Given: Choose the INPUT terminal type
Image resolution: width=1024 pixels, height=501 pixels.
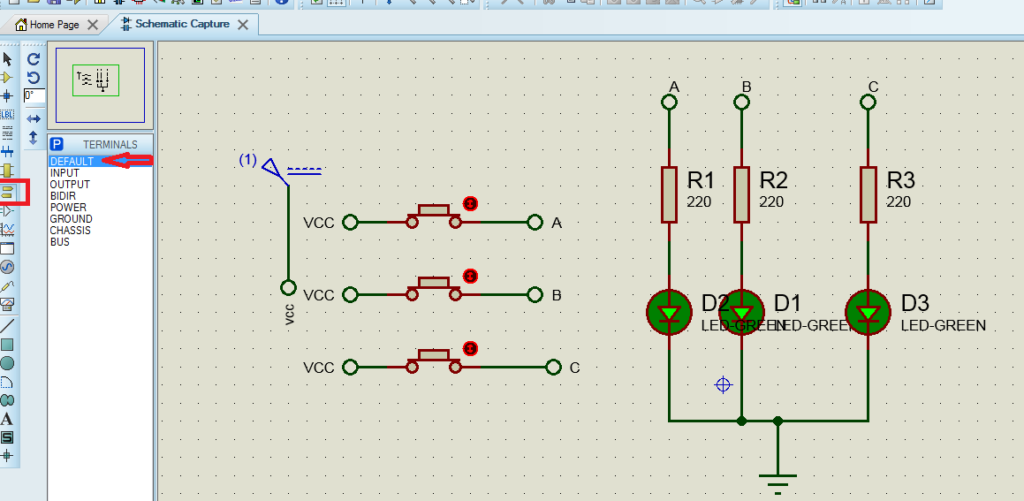Looking at the screenshot, I should [64, 173].
